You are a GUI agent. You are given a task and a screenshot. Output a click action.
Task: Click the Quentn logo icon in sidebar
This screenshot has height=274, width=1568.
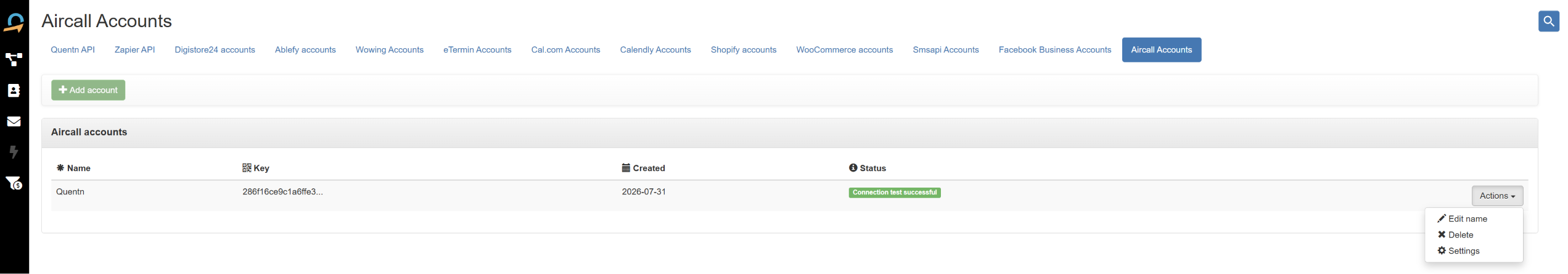[14, 23]
